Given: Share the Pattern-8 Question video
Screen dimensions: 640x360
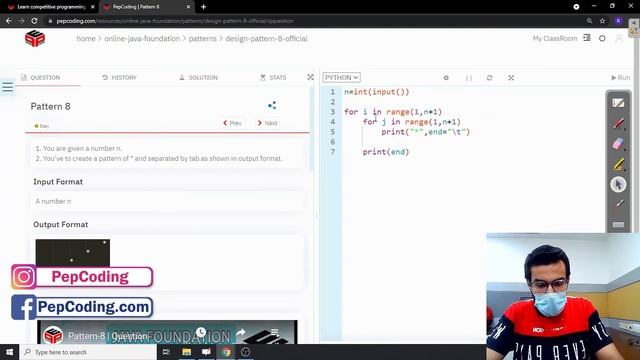Looking at the screenshot, I should [x=240, y=332].
